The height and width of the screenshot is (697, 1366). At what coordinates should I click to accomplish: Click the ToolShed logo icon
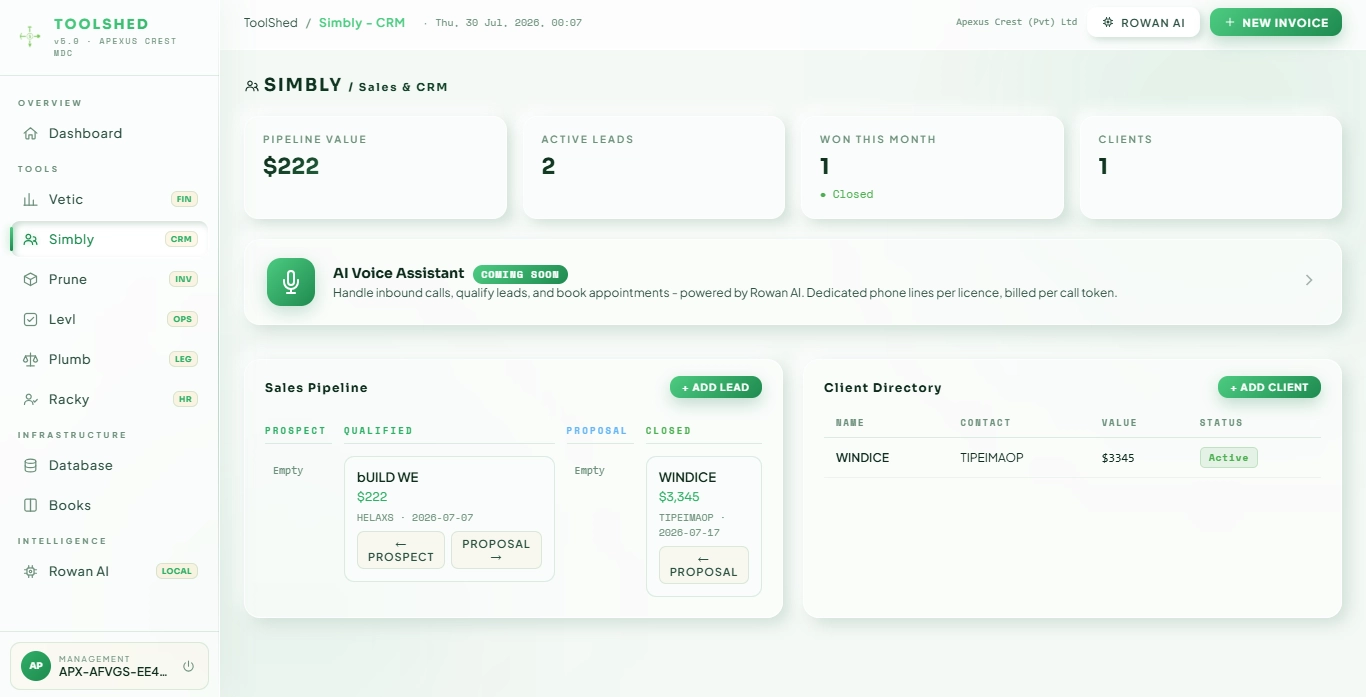pos(30,37)
